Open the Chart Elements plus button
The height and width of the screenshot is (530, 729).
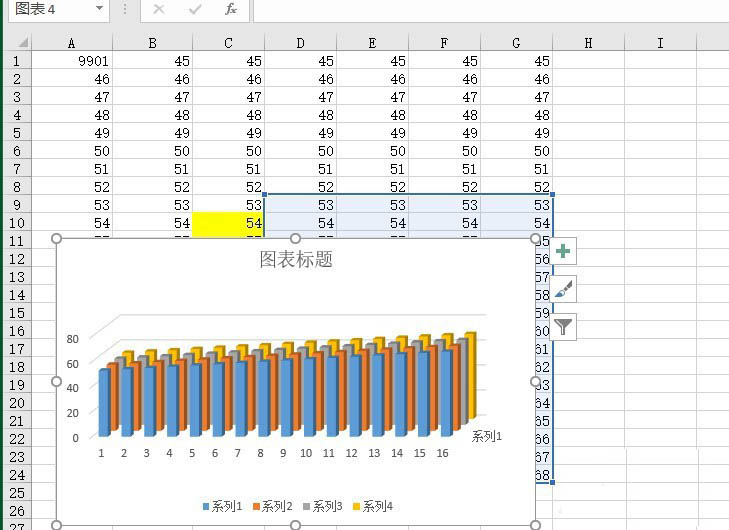pos(563,252)
